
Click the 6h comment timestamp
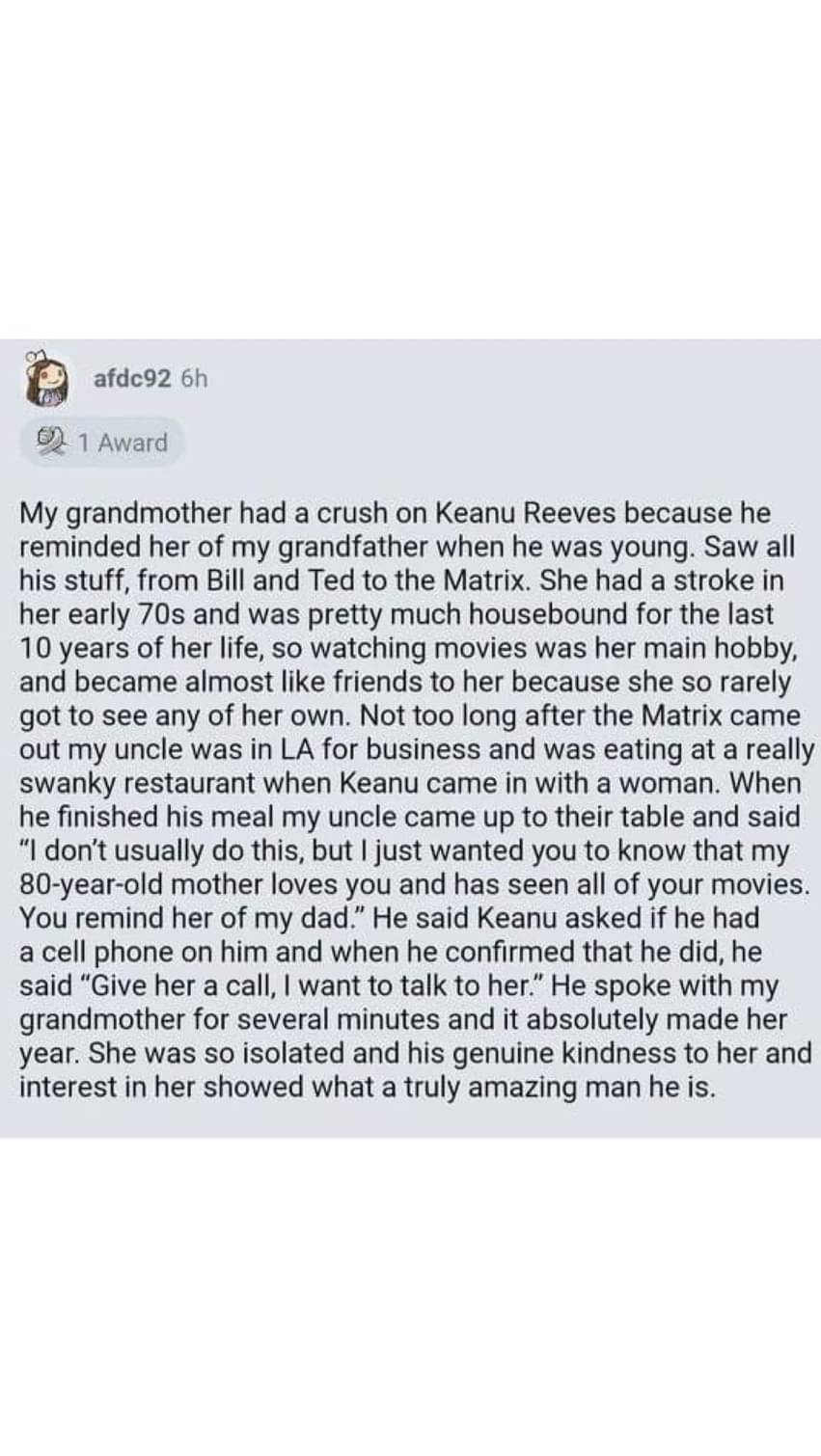[x=194, y=378]
